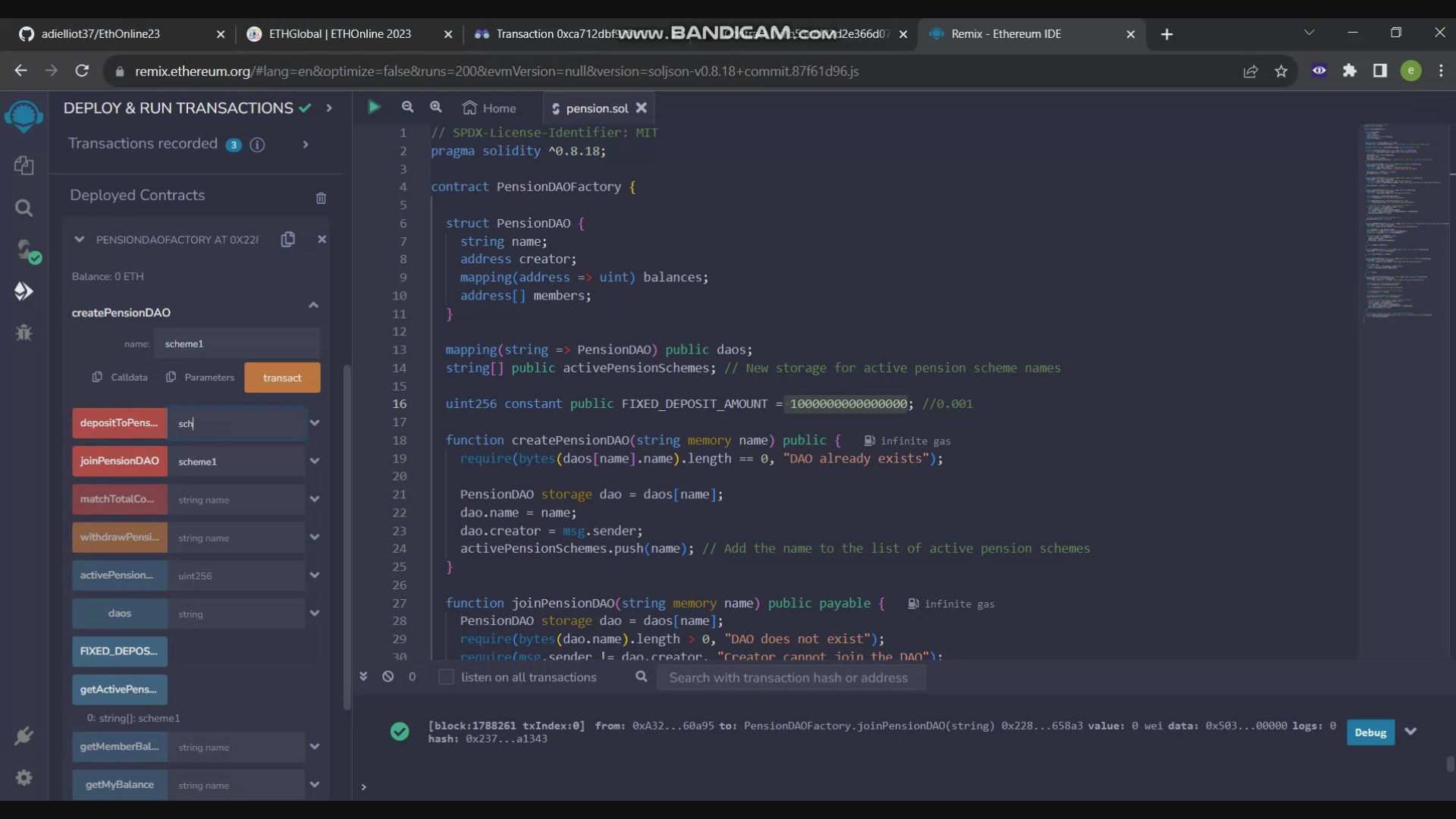
Task: Remove PensionDAOFactory deployed instance
Action: (322, 240)
